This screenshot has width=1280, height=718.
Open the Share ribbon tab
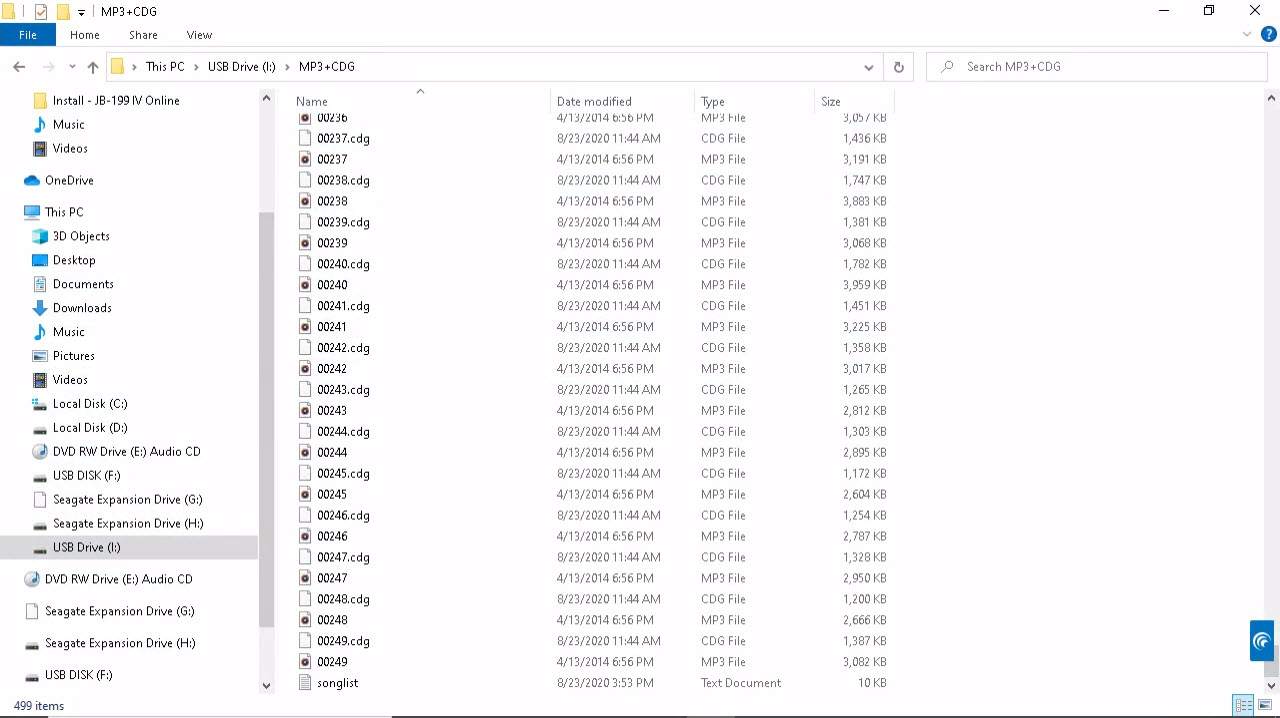pyautogui.click(x=143, y=35)
